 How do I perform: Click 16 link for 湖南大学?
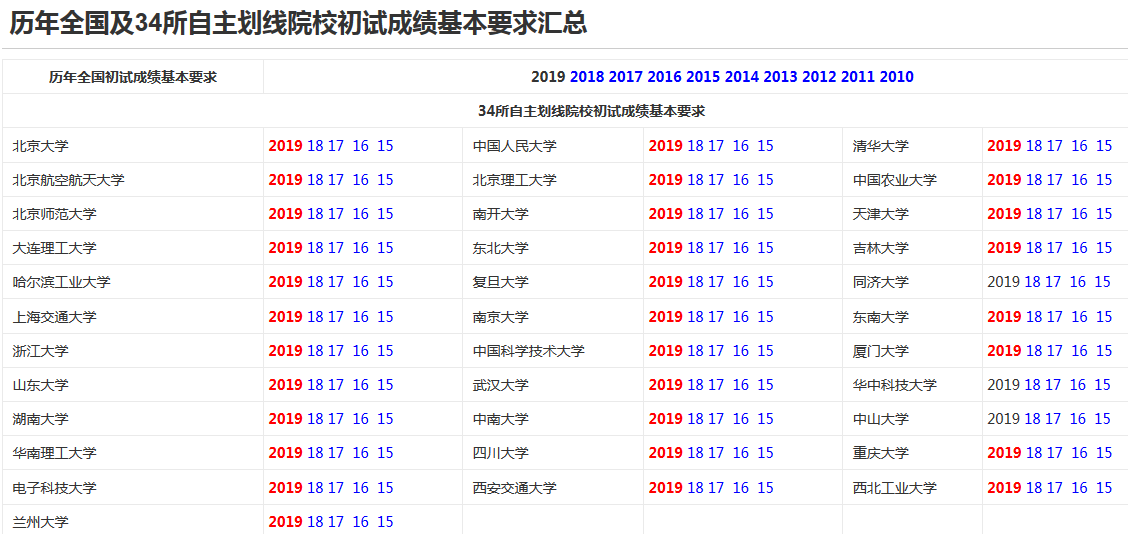pos(360,419)
